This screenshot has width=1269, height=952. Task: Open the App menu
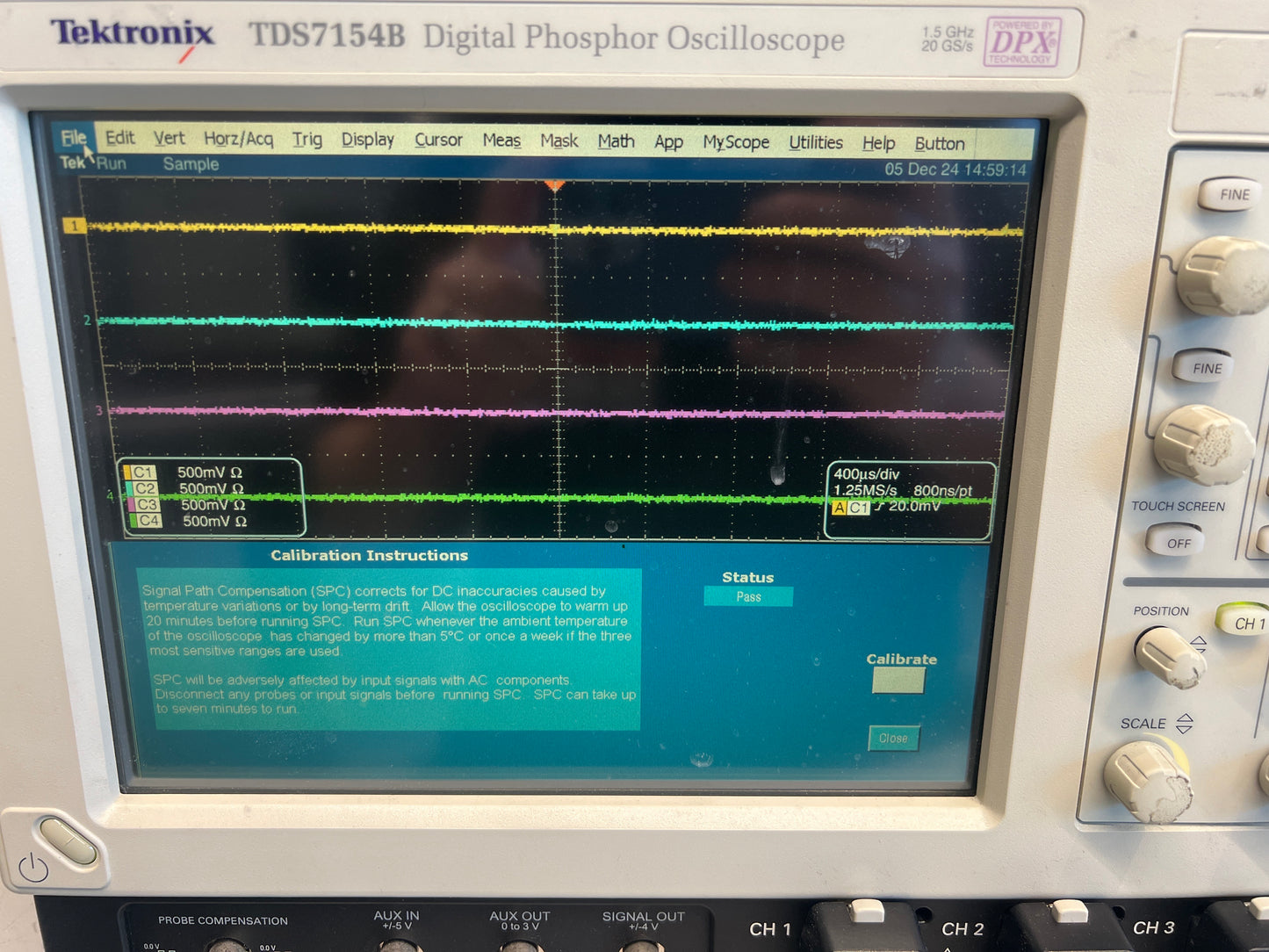coord(668,142)
